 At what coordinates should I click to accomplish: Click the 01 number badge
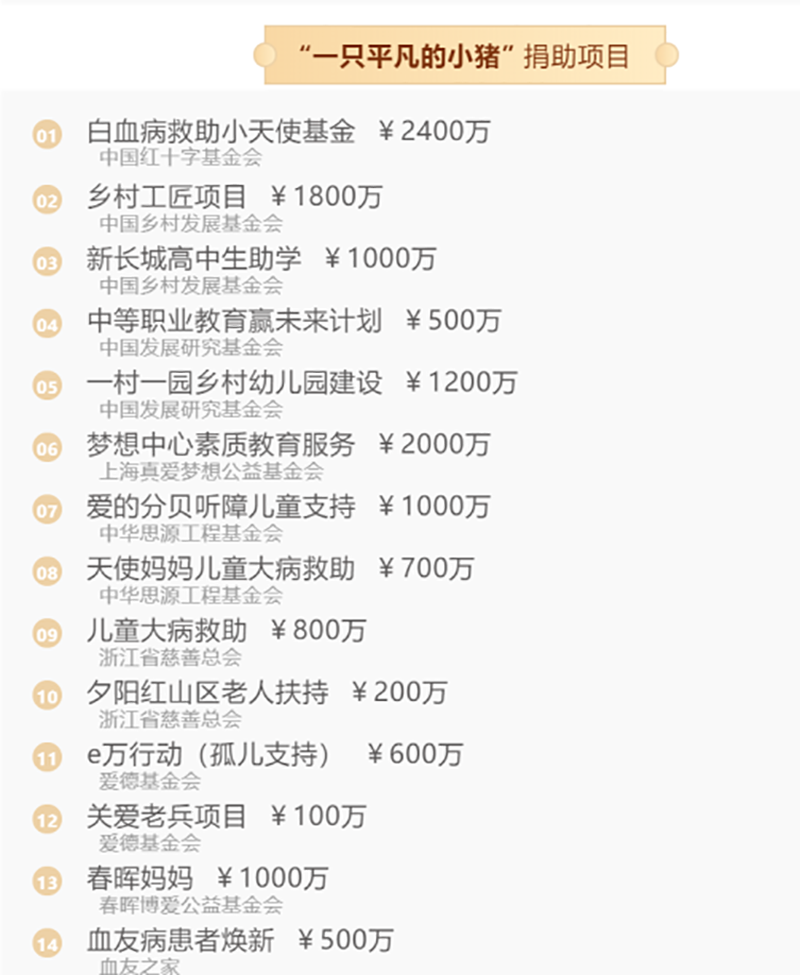(47, 135)
